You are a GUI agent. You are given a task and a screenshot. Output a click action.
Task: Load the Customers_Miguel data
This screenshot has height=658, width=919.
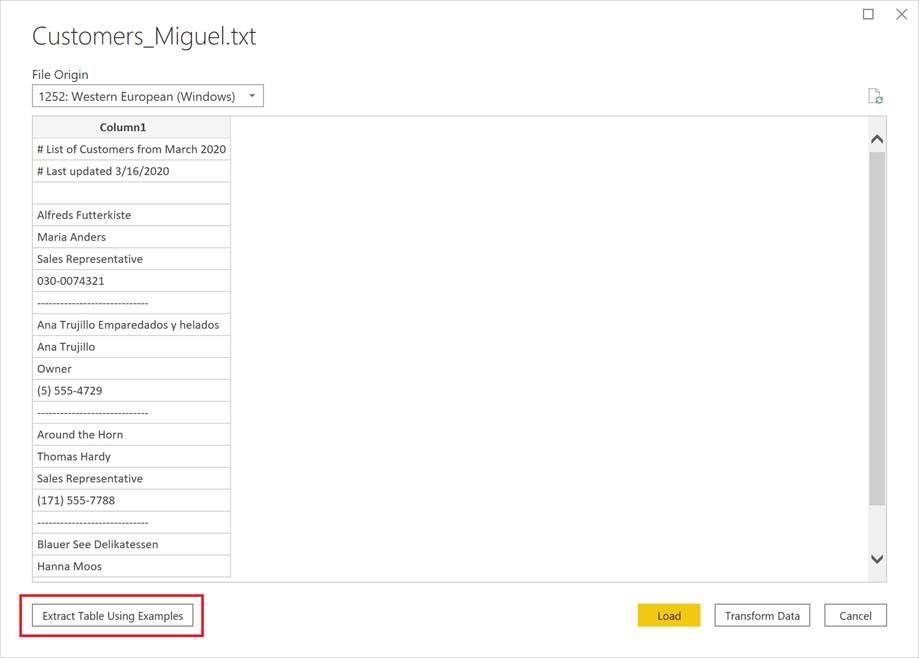coord(668,615)
